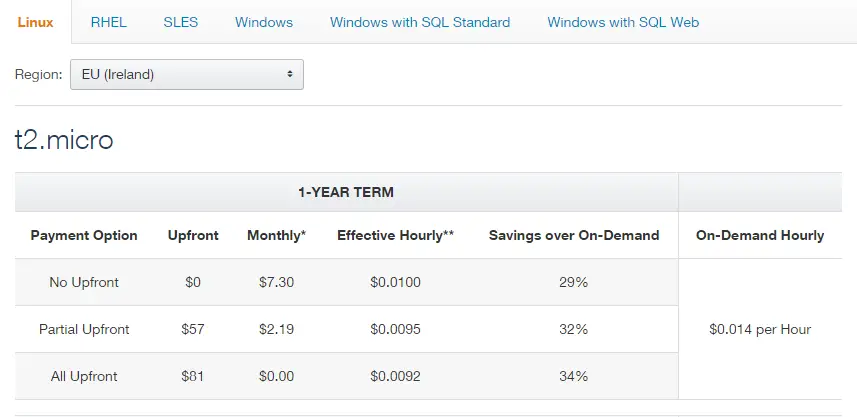Click the active Linux tab

[36, 22]
